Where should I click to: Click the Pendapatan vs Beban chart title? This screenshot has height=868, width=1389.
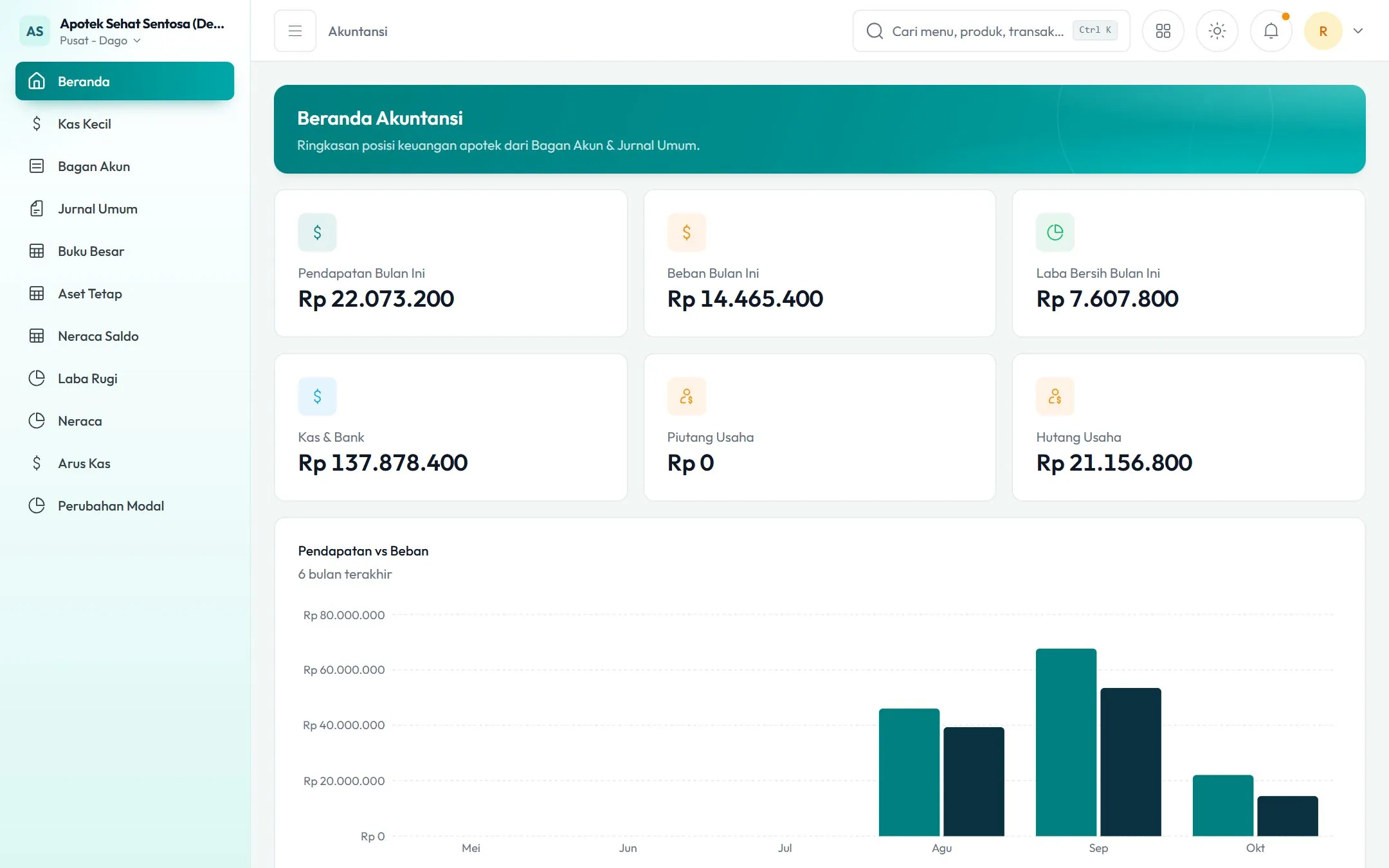363,551
